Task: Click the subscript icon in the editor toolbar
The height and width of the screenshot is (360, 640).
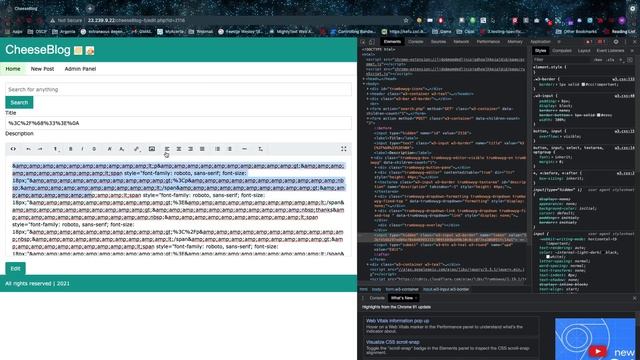Action: (x=121, y=149)
